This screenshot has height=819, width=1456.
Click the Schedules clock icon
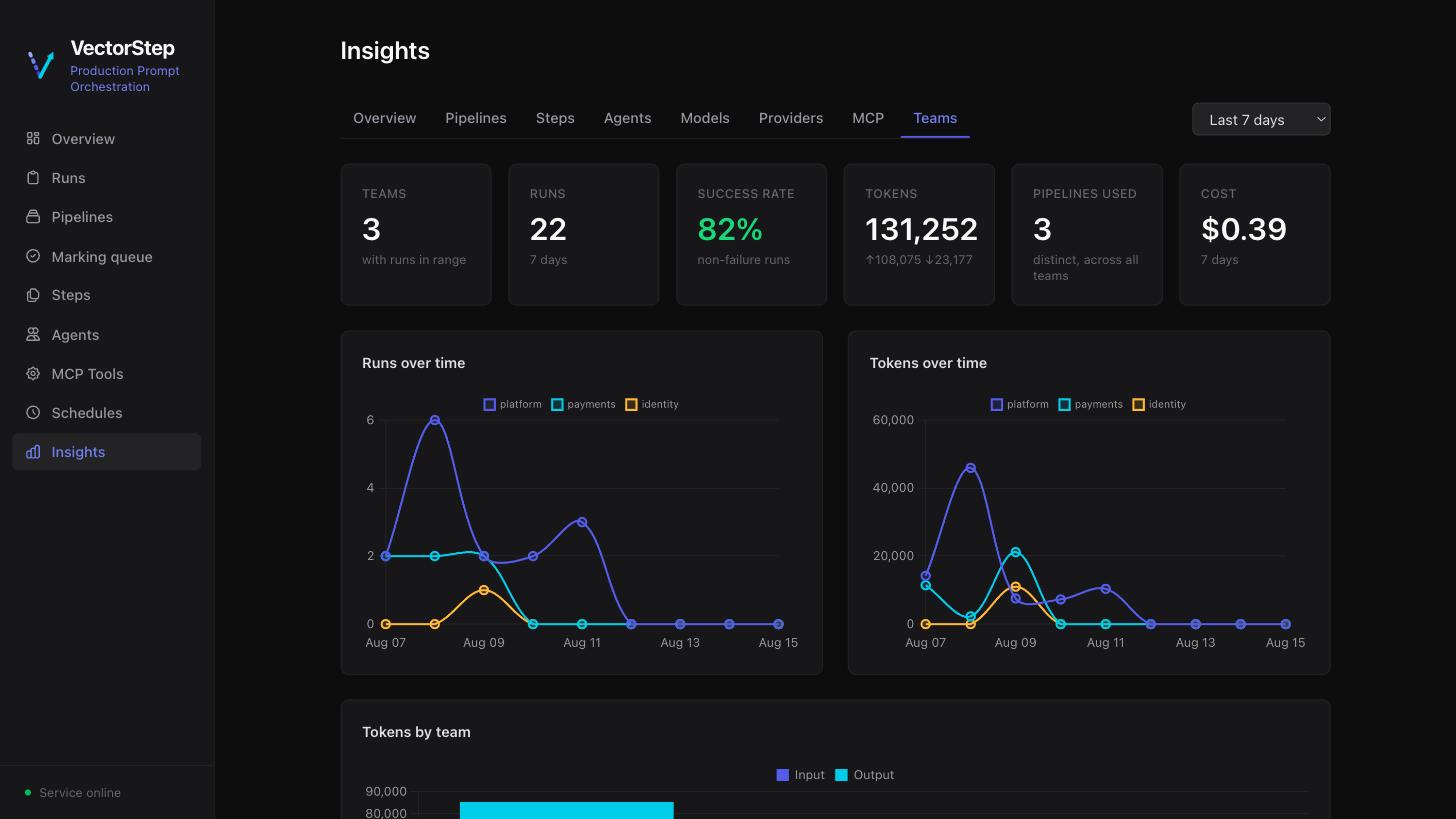point(33,412)
